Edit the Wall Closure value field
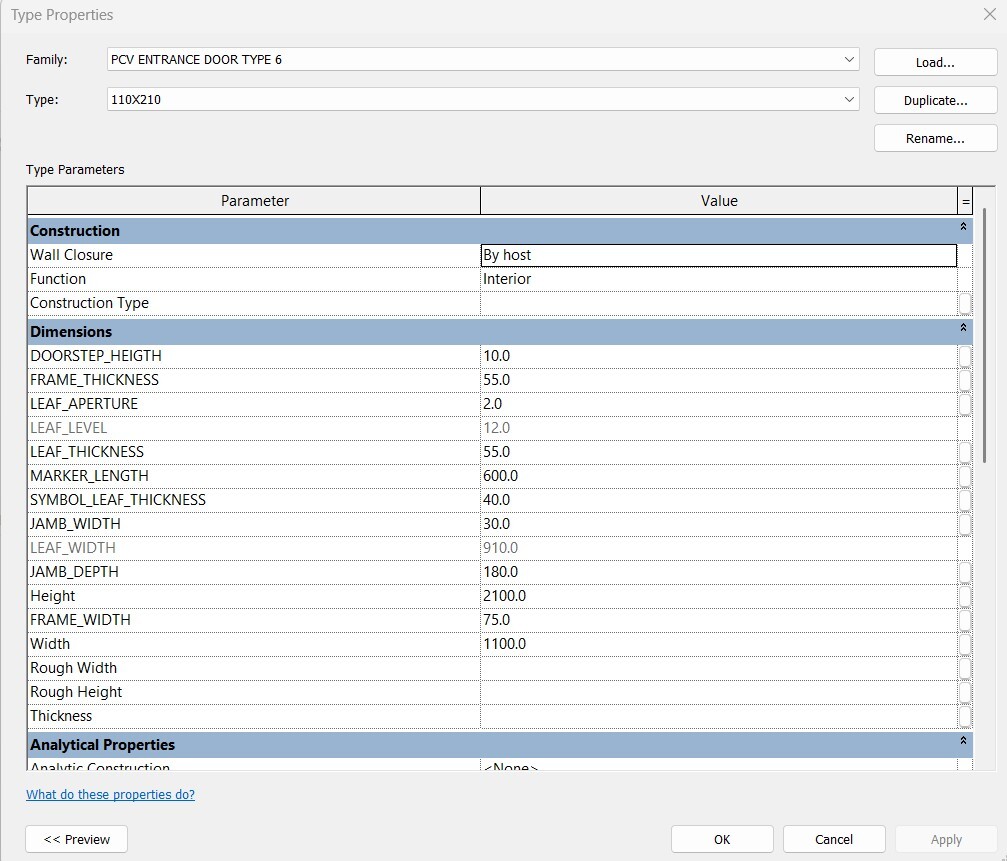Image resolution: width=1007 pixels, height=861 pixels. point(718,255)
